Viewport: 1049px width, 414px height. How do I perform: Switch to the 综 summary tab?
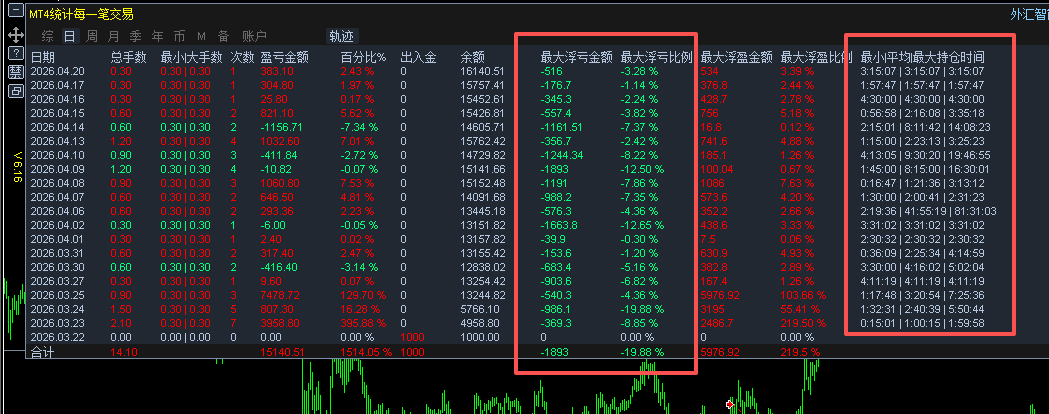[47, 36]
